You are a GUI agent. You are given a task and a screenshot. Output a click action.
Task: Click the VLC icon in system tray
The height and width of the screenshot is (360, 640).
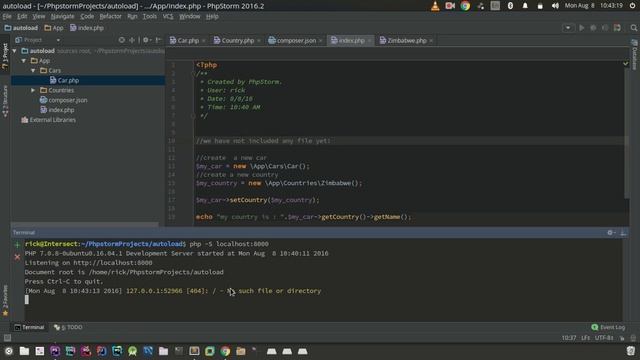click(x=435, y=6)
